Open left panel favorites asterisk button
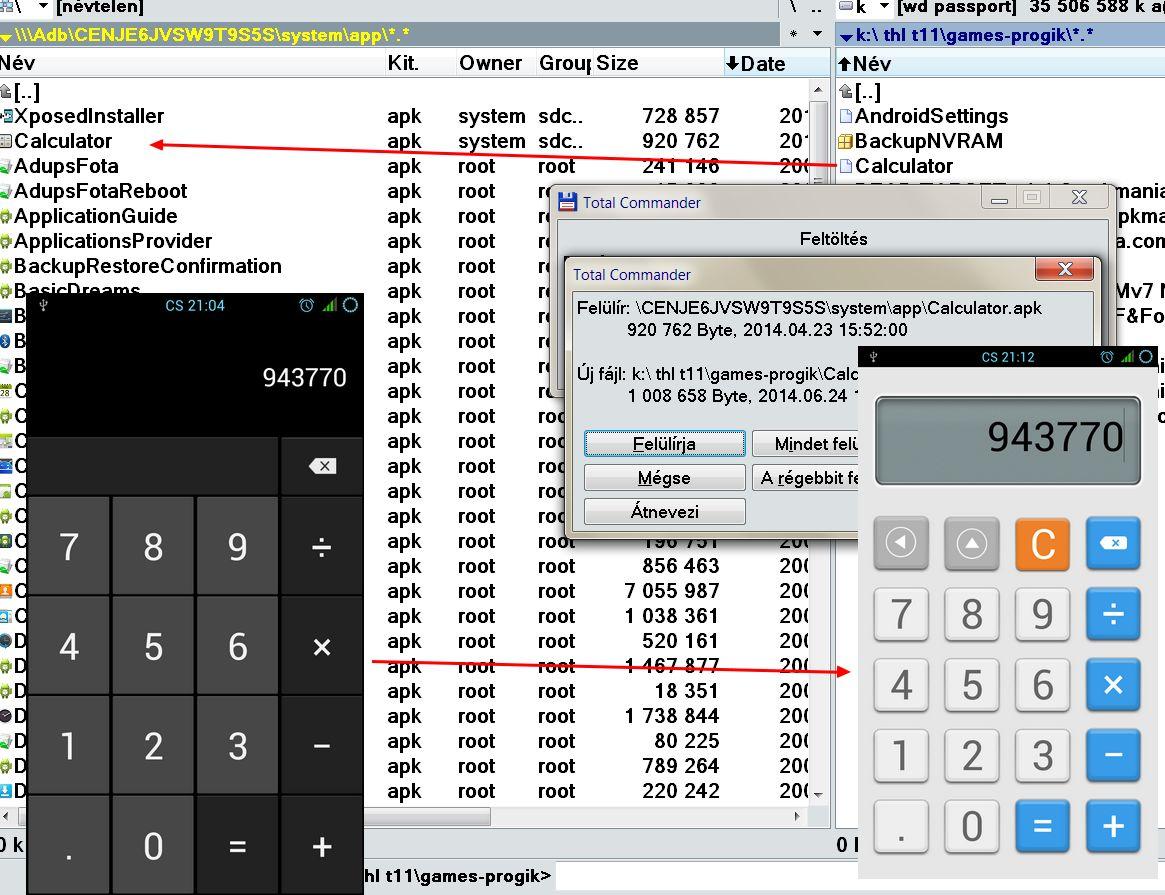1165x895 pixels. coord(794,34)
